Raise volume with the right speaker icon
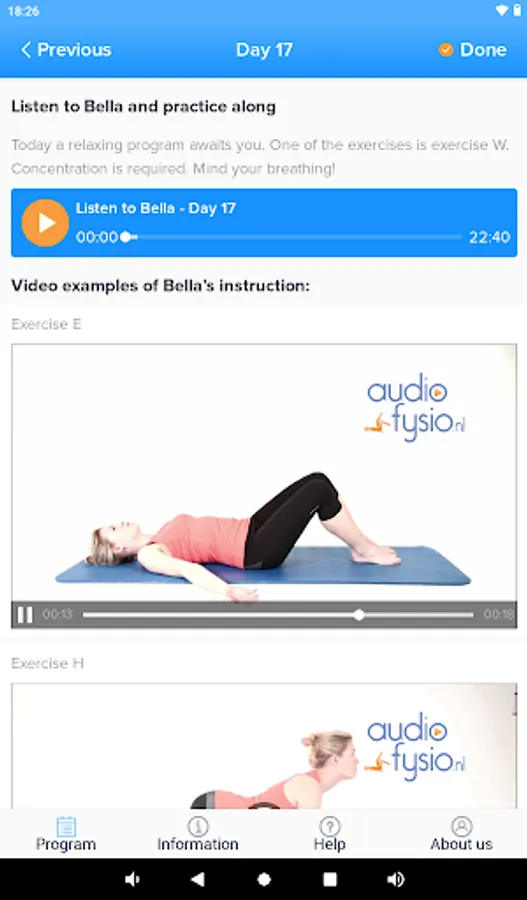527x900 pixels. tap(396, 879)
